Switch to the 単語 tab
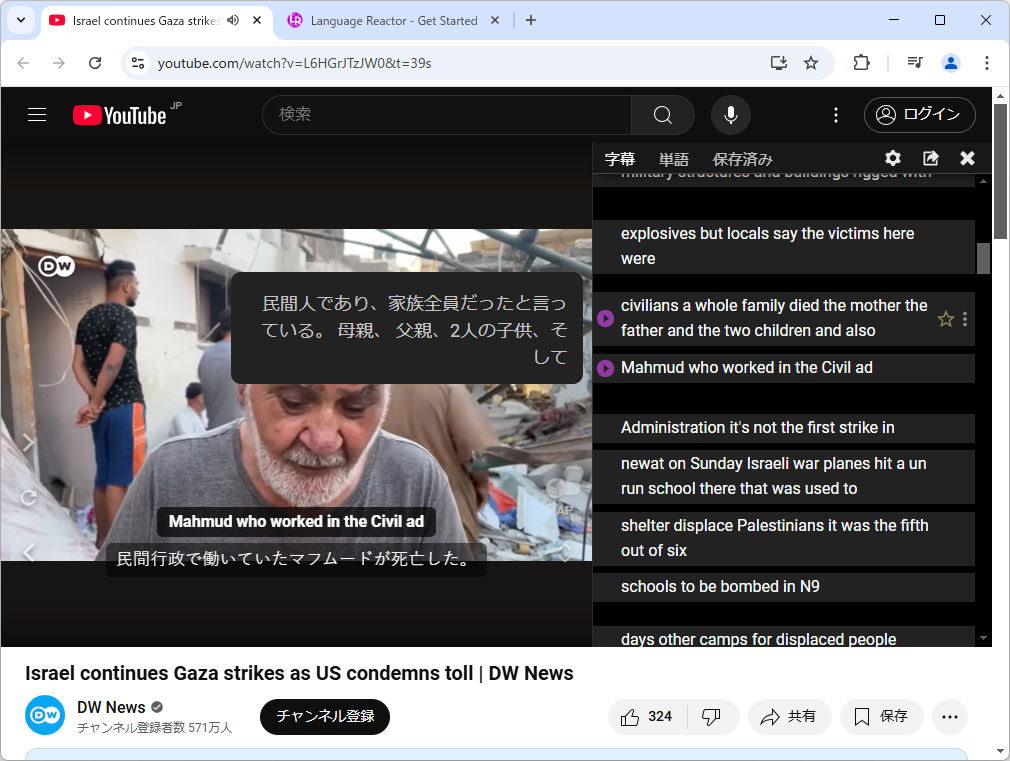Viewport: 1010px width, 761px height. pos(674,158)
